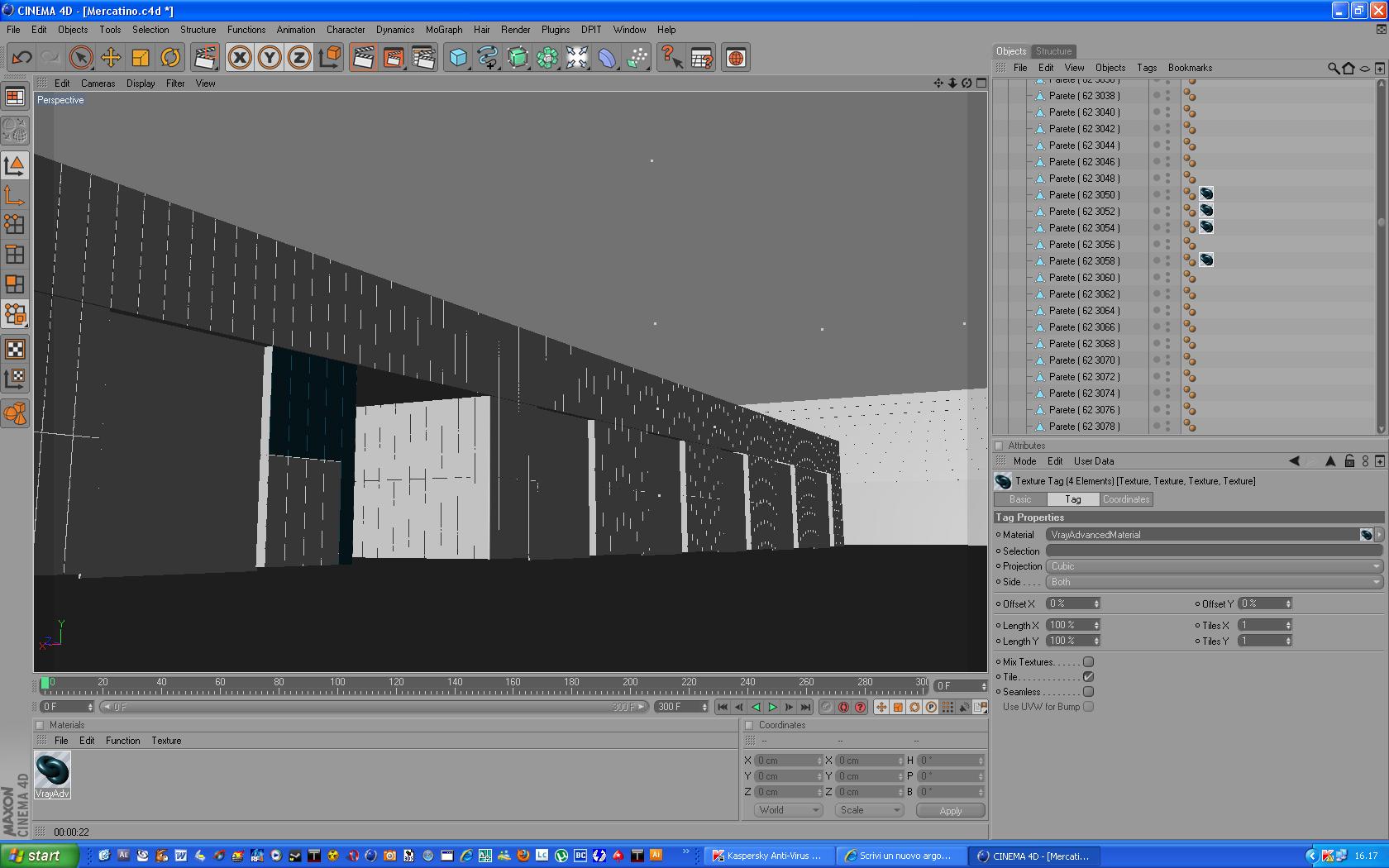Screen dimensions: 1389x868
Task: Select the Move tool in top toolbar
Action: (111, 58)
